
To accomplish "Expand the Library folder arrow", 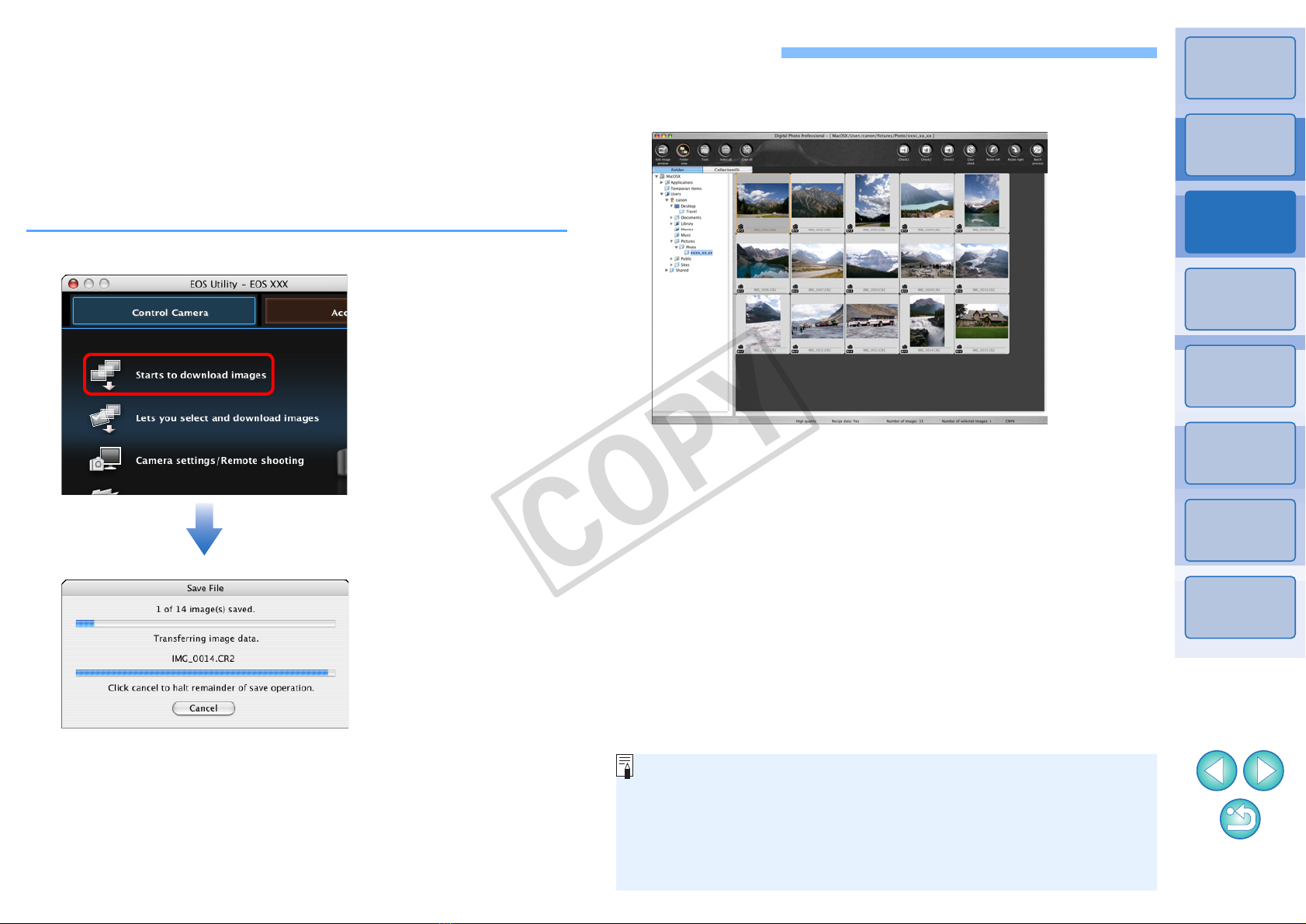I will 671,223.
